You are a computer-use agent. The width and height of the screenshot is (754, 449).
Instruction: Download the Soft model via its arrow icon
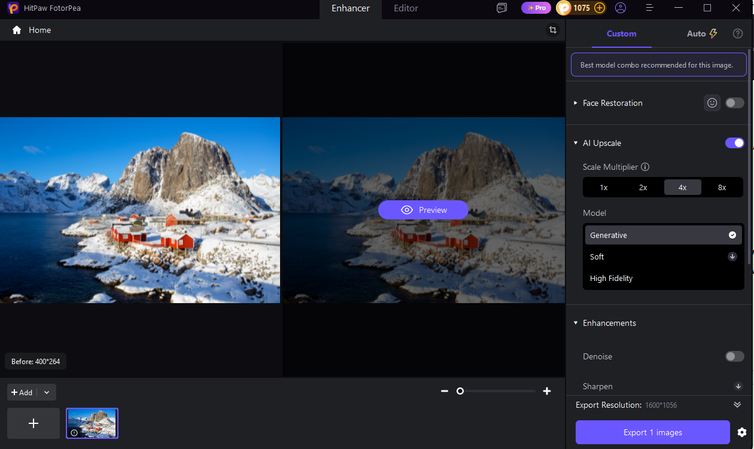(732, 257)
